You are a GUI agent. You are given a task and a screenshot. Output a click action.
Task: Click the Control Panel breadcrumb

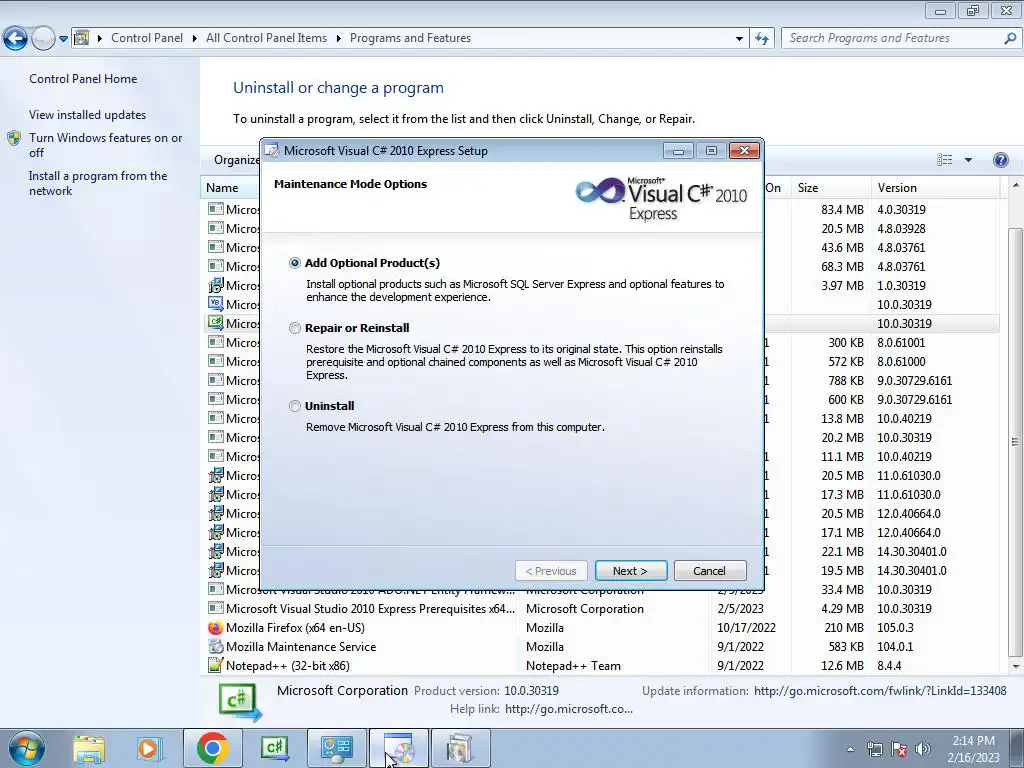click(x=147, y=38)
